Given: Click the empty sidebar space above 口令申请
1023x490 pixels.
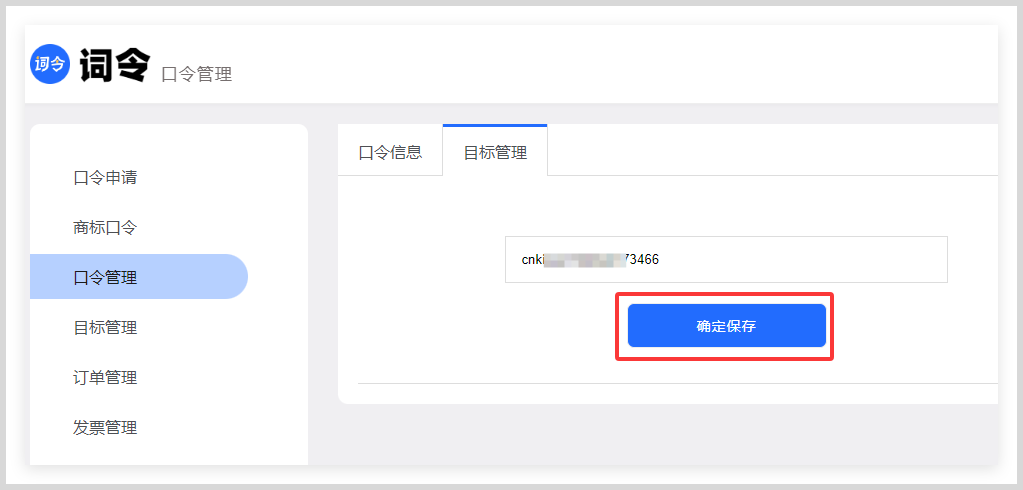Looking at the screenshot, I should click(169, 144).
